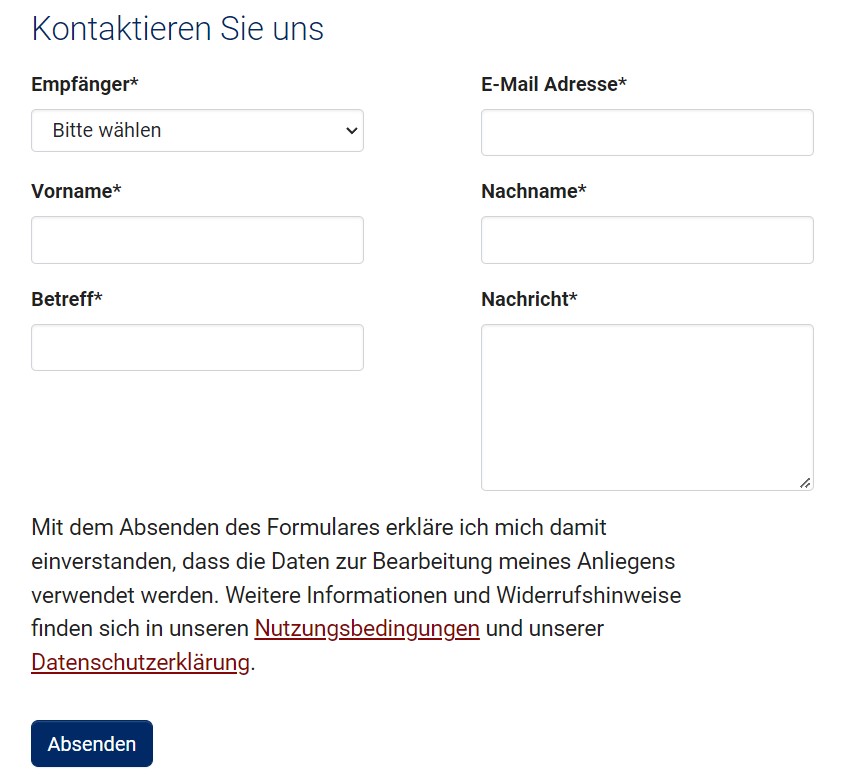Image resolution: width=843 pixels, height=775 pixels.
Task: Open the Empfänger dropdown menu
Action: tap(197, 130)
